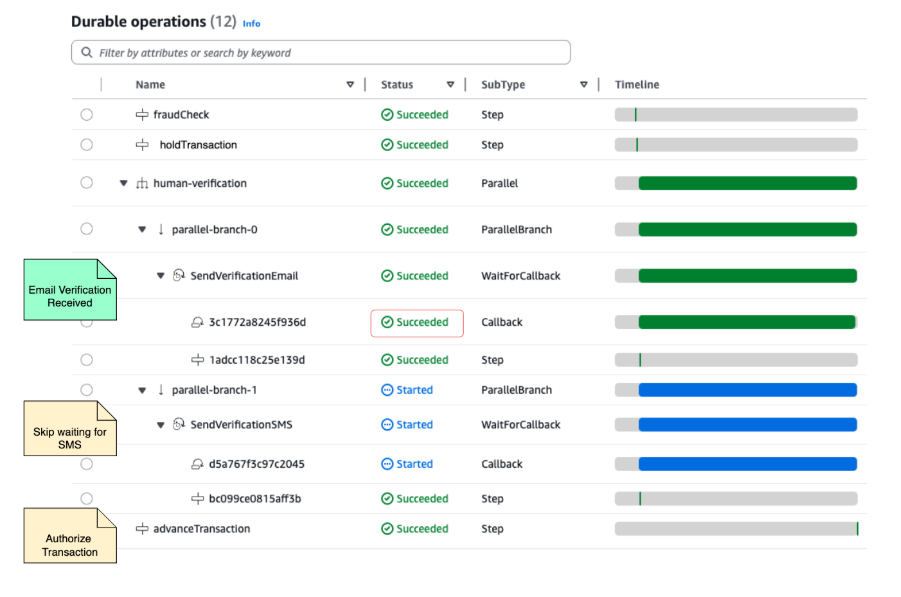Viewport: 901px width, 597px height.
Task: Select the radio button for fraudCheck
Action: coord(86,114)
